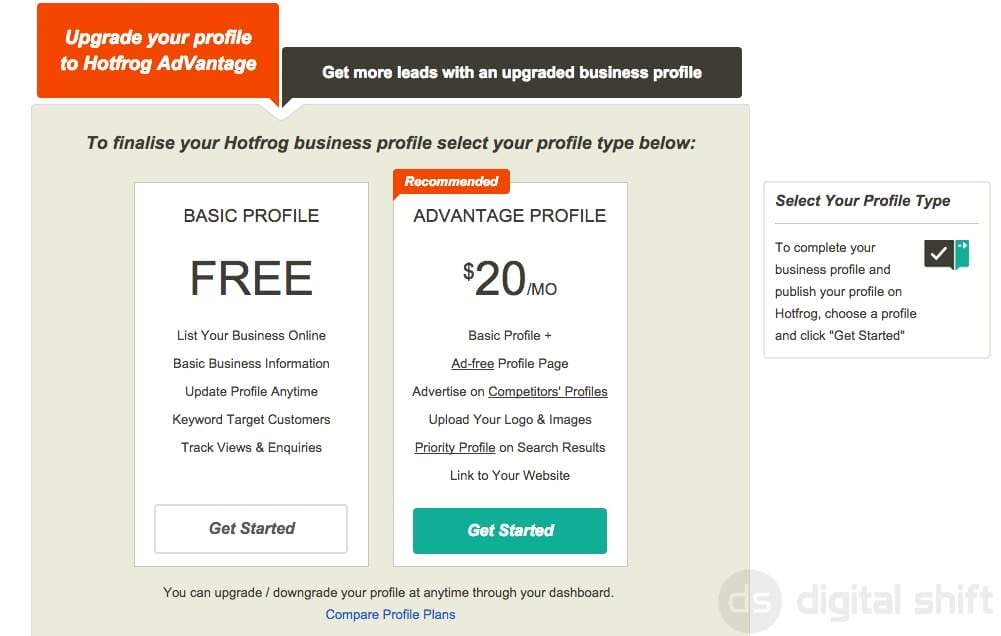Image resolution: width=1001 pixels, height=636 pixels.
Task: Choose Get Started under Basic Profile
Action: 251,529
